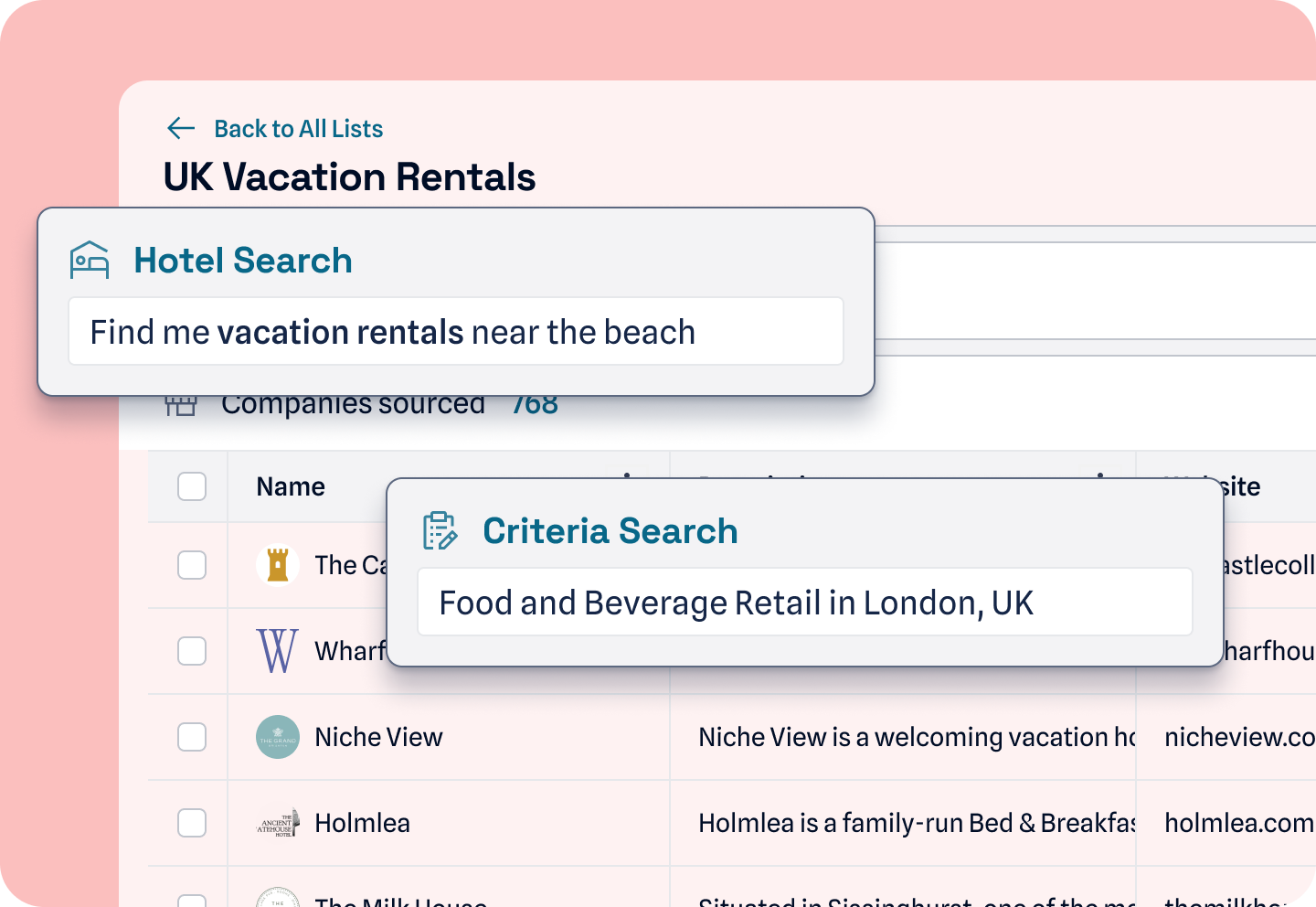Click the Niche View round logo
Screen dimensions: 1316x907
[x=278, y=737]
